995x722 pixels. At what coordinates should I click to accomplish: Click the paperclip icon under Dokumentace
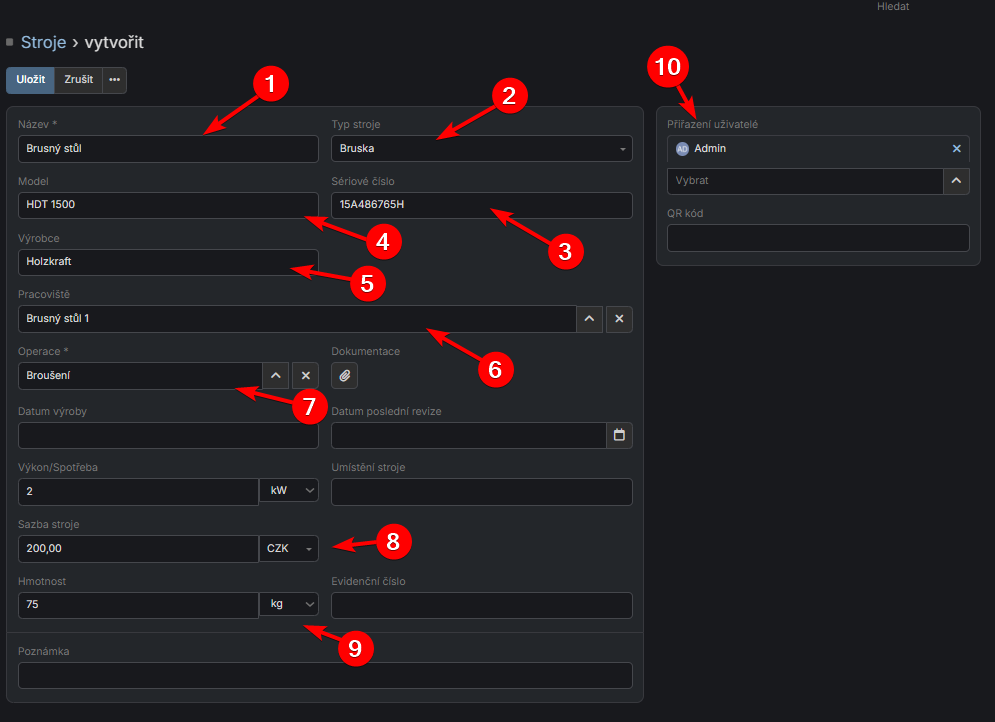click(x=344, y=376)
